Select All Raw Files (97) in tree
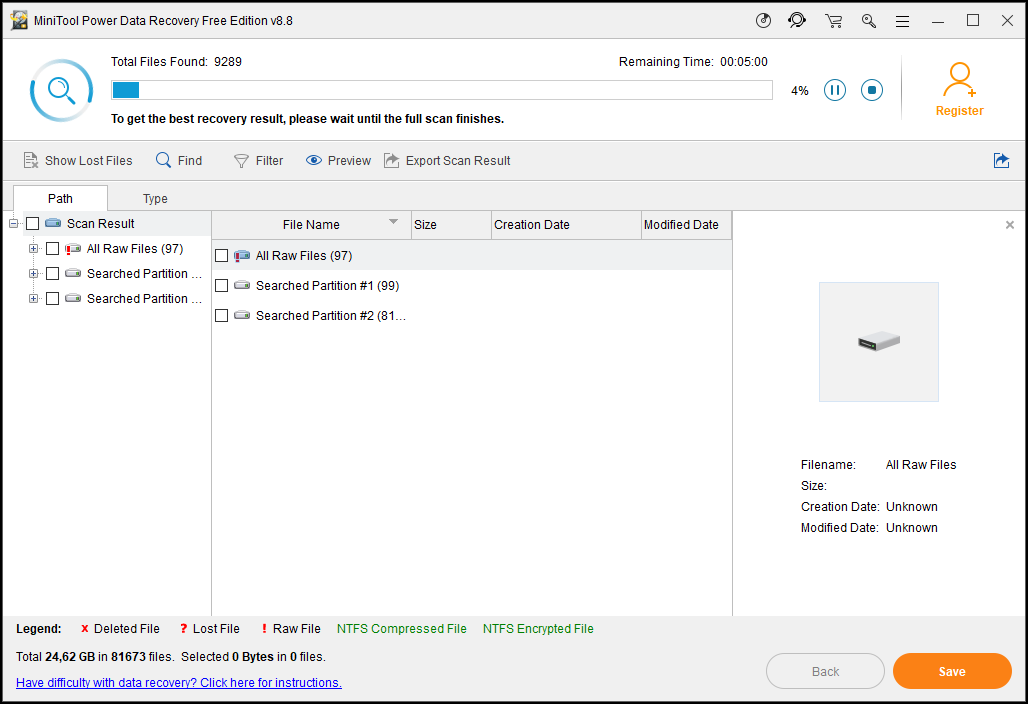Image resolution: width=1028 pixels, height=704 pixels. click(x=135, y=248)
